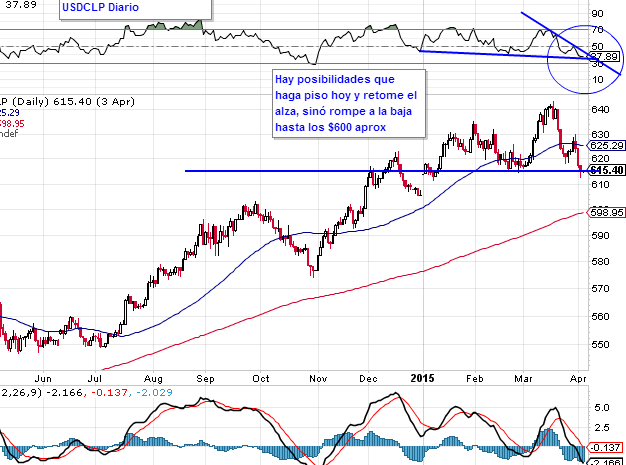The width and height of the screenshot is (626, 465).
Task: Click the USDCLP Diario title label
Action: click(x=101, y=7)
